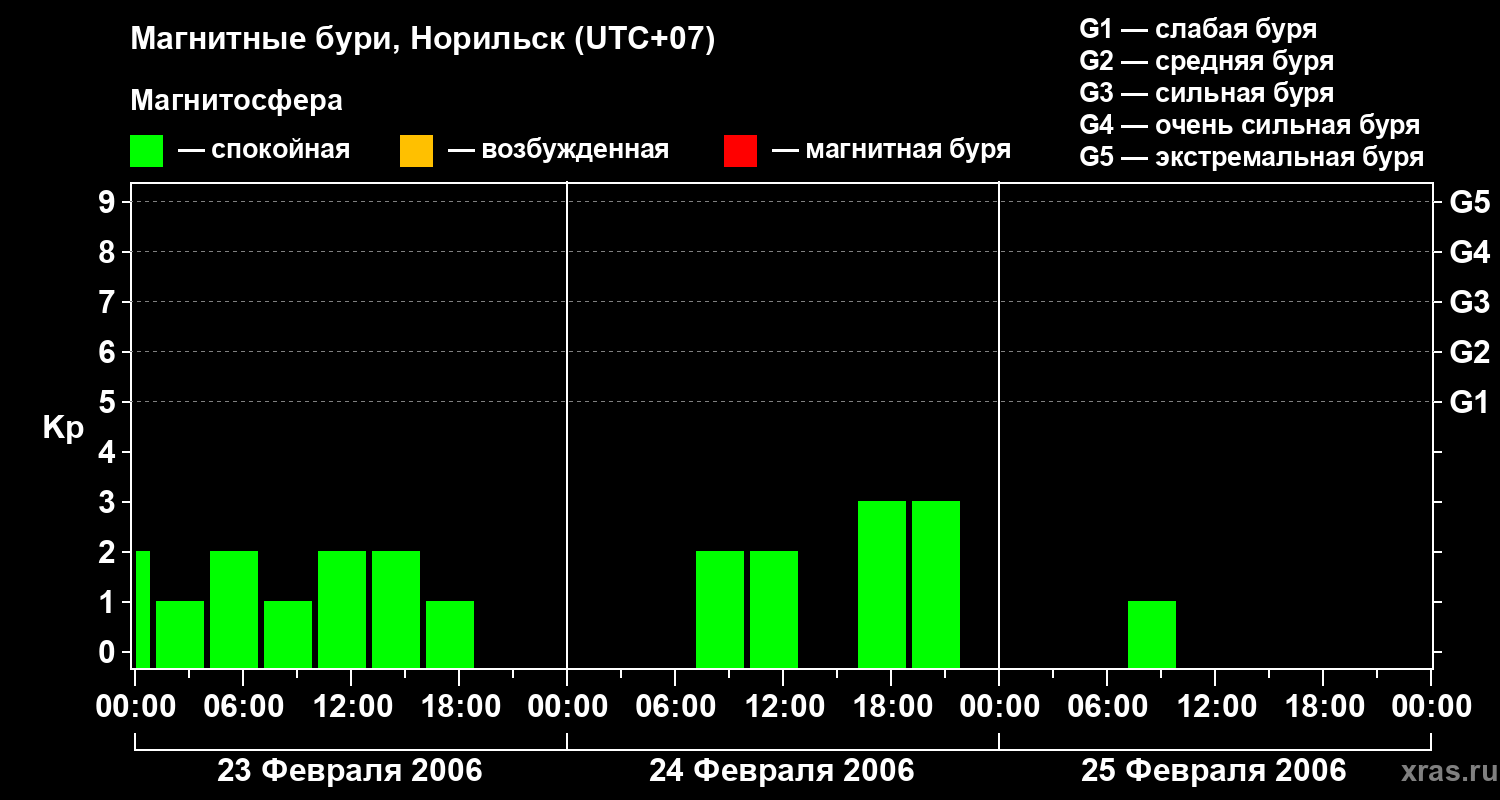Select the chart title 'Магнитные бури, Норильск (UTC+07)'
This screenshot has height=800, width=1500.
423,40
